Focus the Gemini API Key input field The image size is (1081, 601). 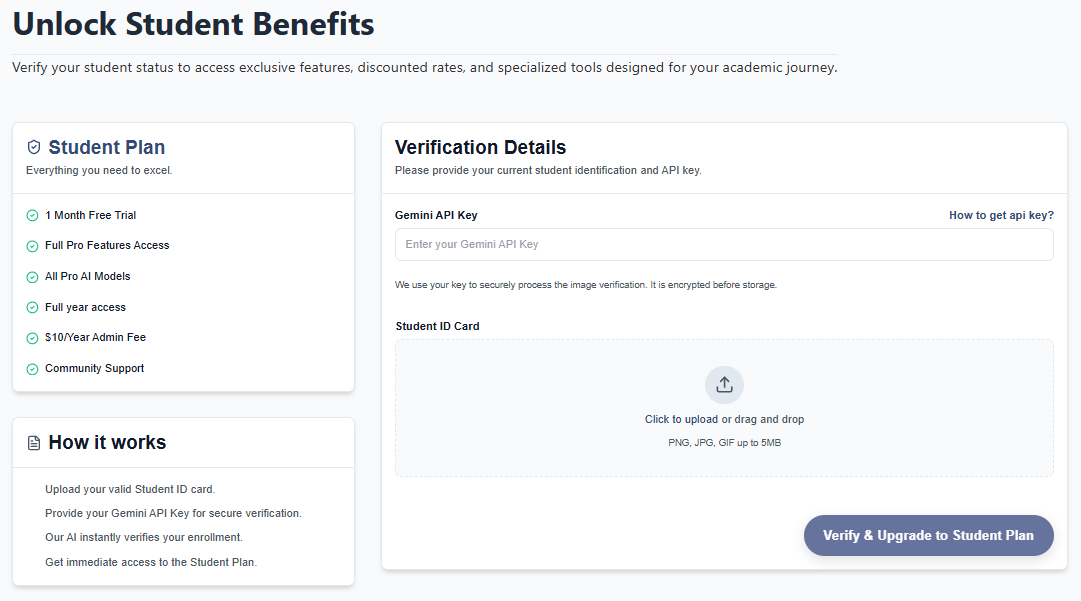(x=724, y=245)
